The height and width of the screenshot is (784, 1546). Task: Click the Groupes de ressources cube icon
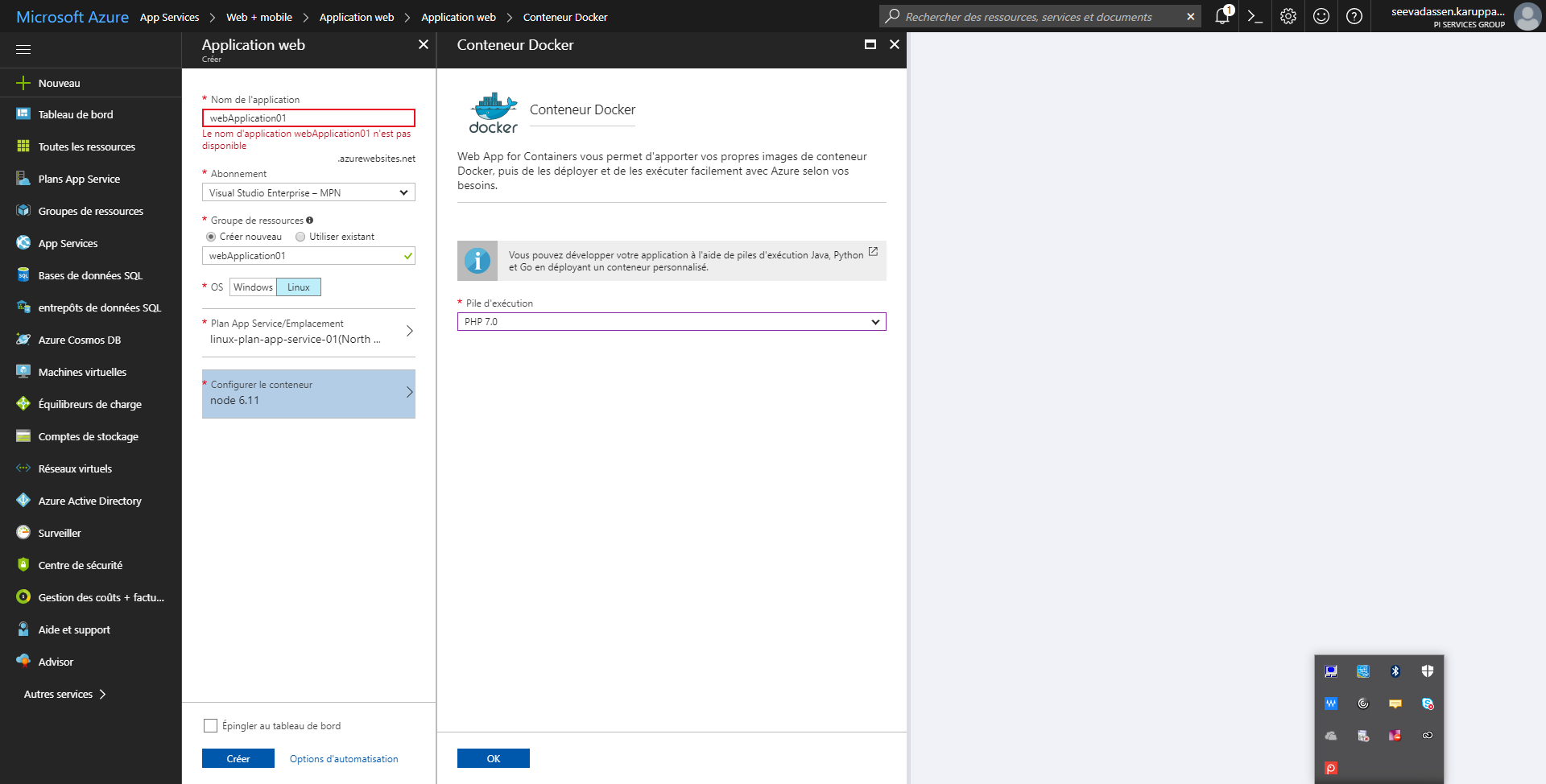[x=23, y=211]
